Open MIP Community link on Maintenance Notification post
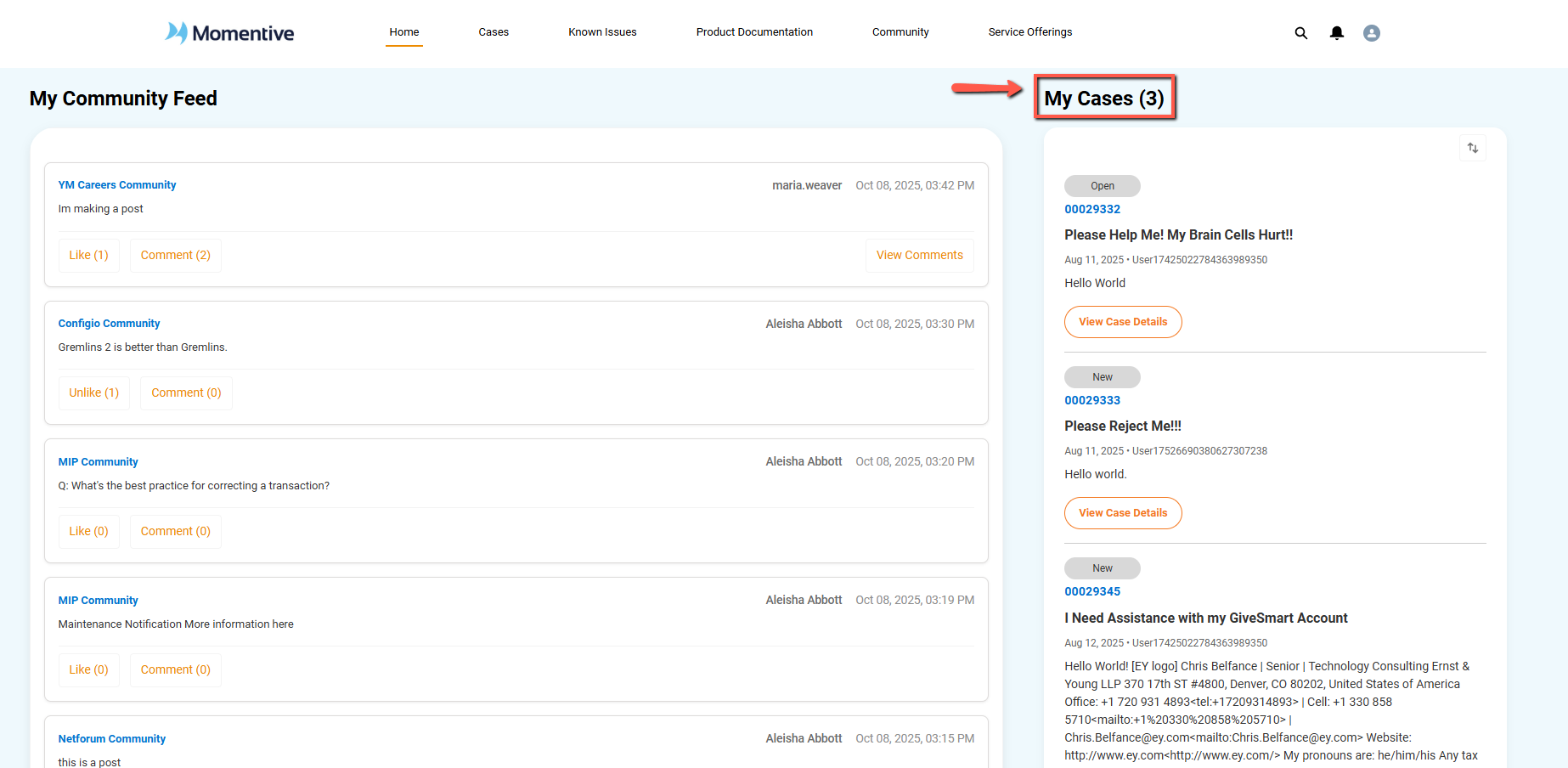 (x=98, y=601)
